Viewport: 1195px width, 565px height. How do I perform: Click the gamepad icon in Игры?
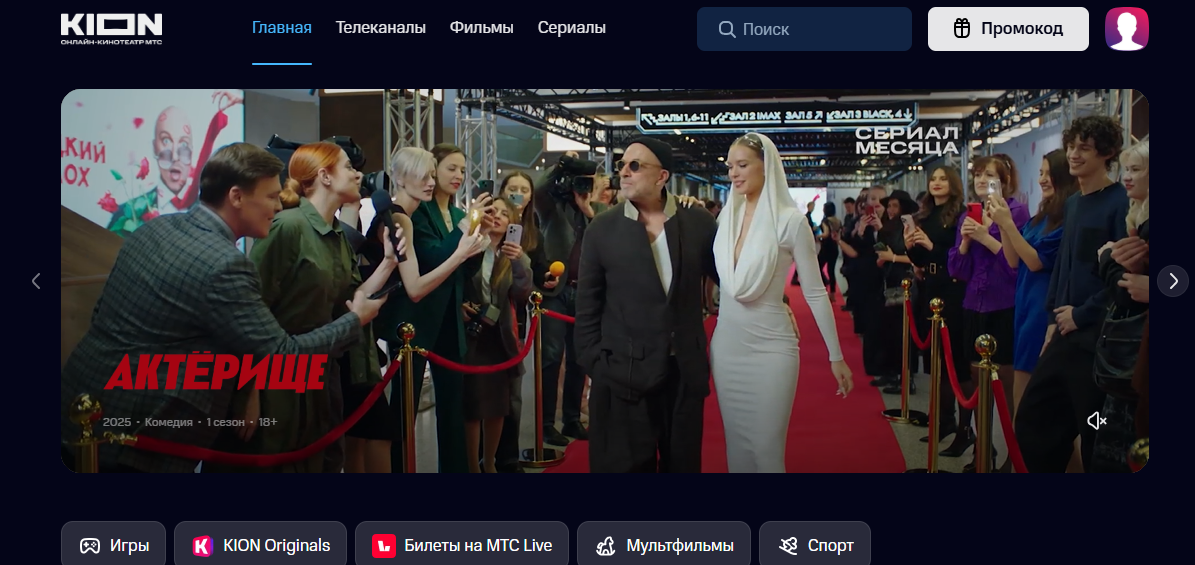click(90, 546)
